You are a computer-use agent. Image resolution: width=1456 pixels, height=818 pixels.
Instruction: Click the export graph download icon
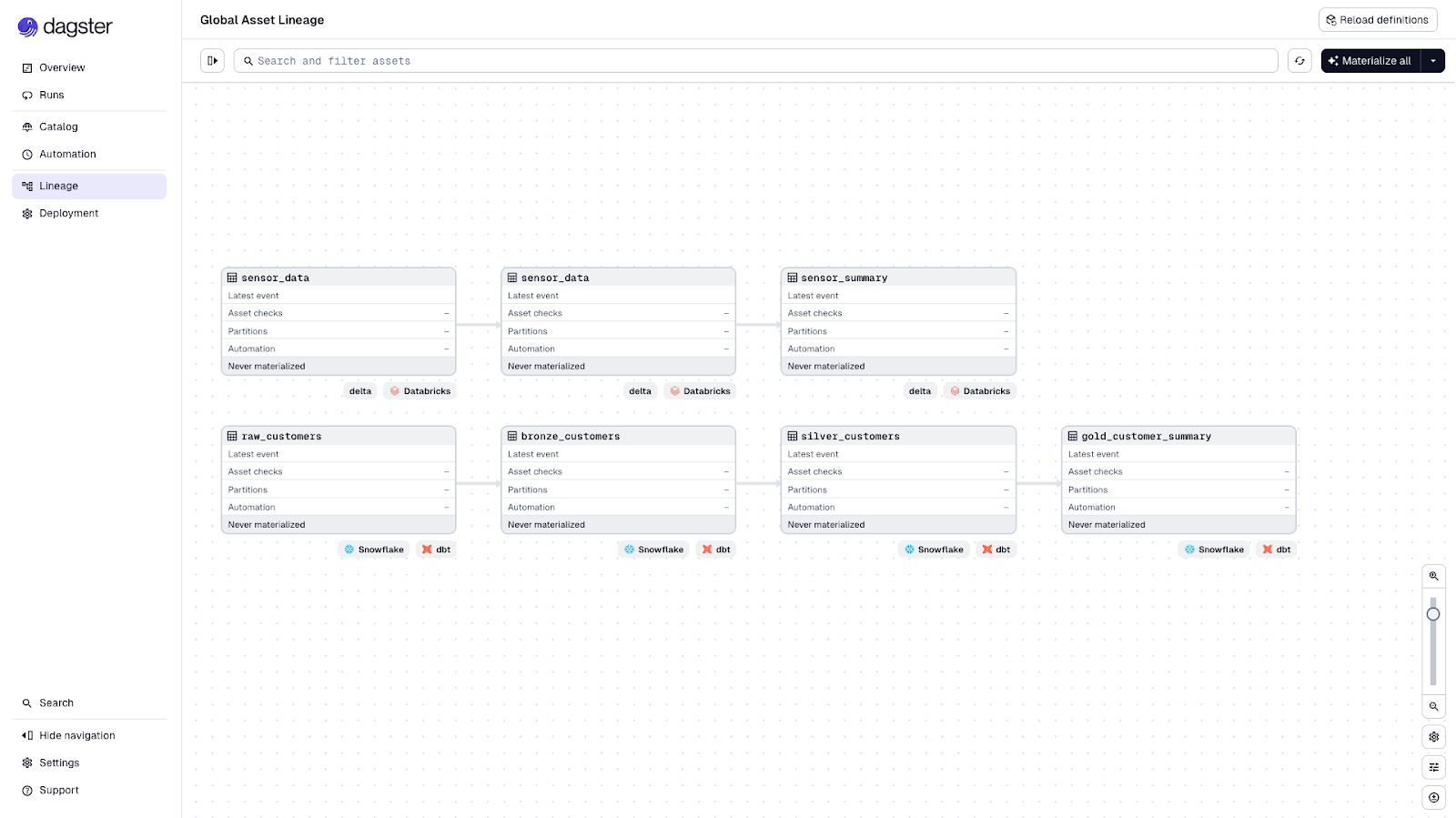point(1434,798)
